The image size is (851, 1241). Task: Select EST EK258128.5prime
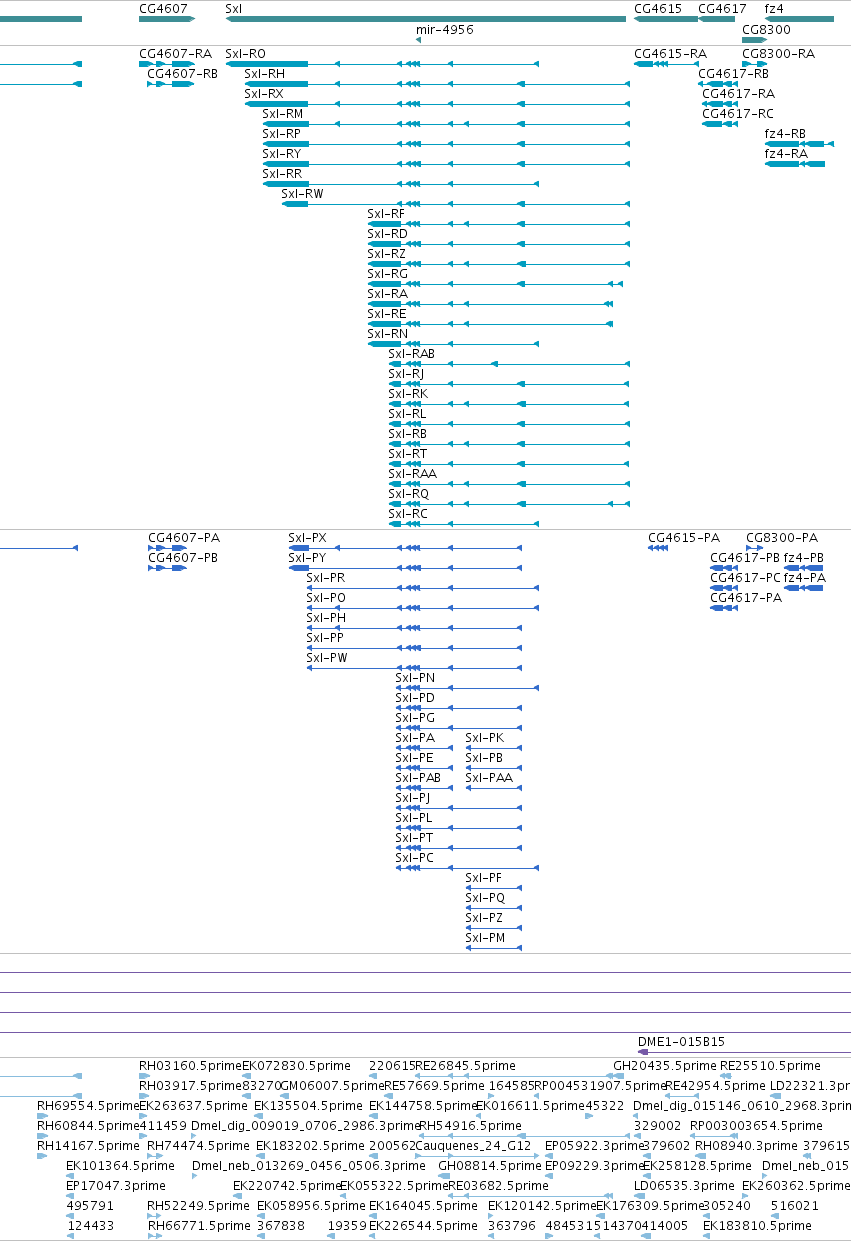696,1165
